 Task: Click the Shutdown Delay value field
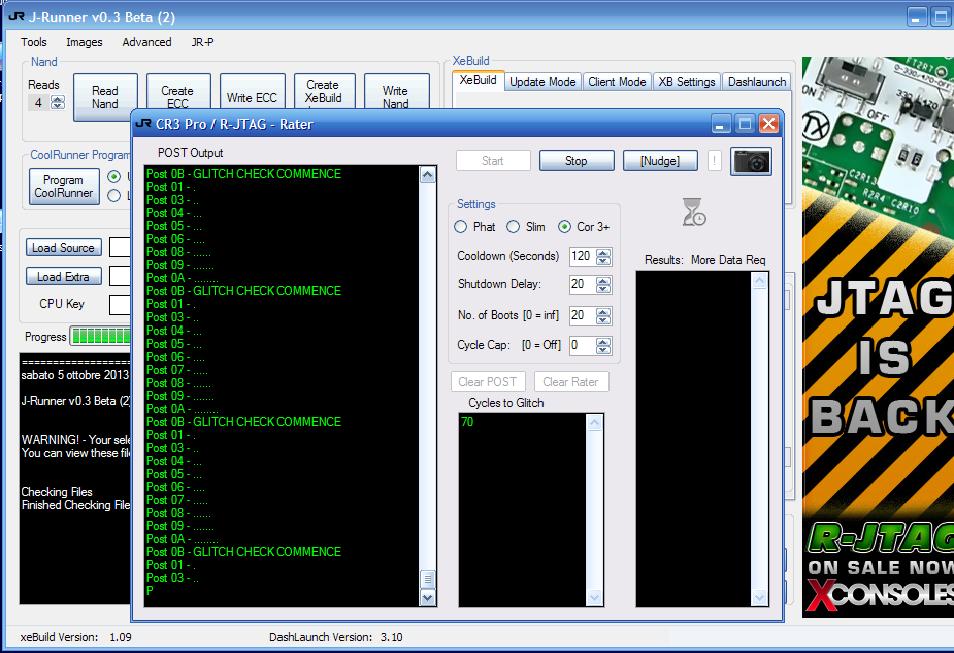tap(582, 284)
